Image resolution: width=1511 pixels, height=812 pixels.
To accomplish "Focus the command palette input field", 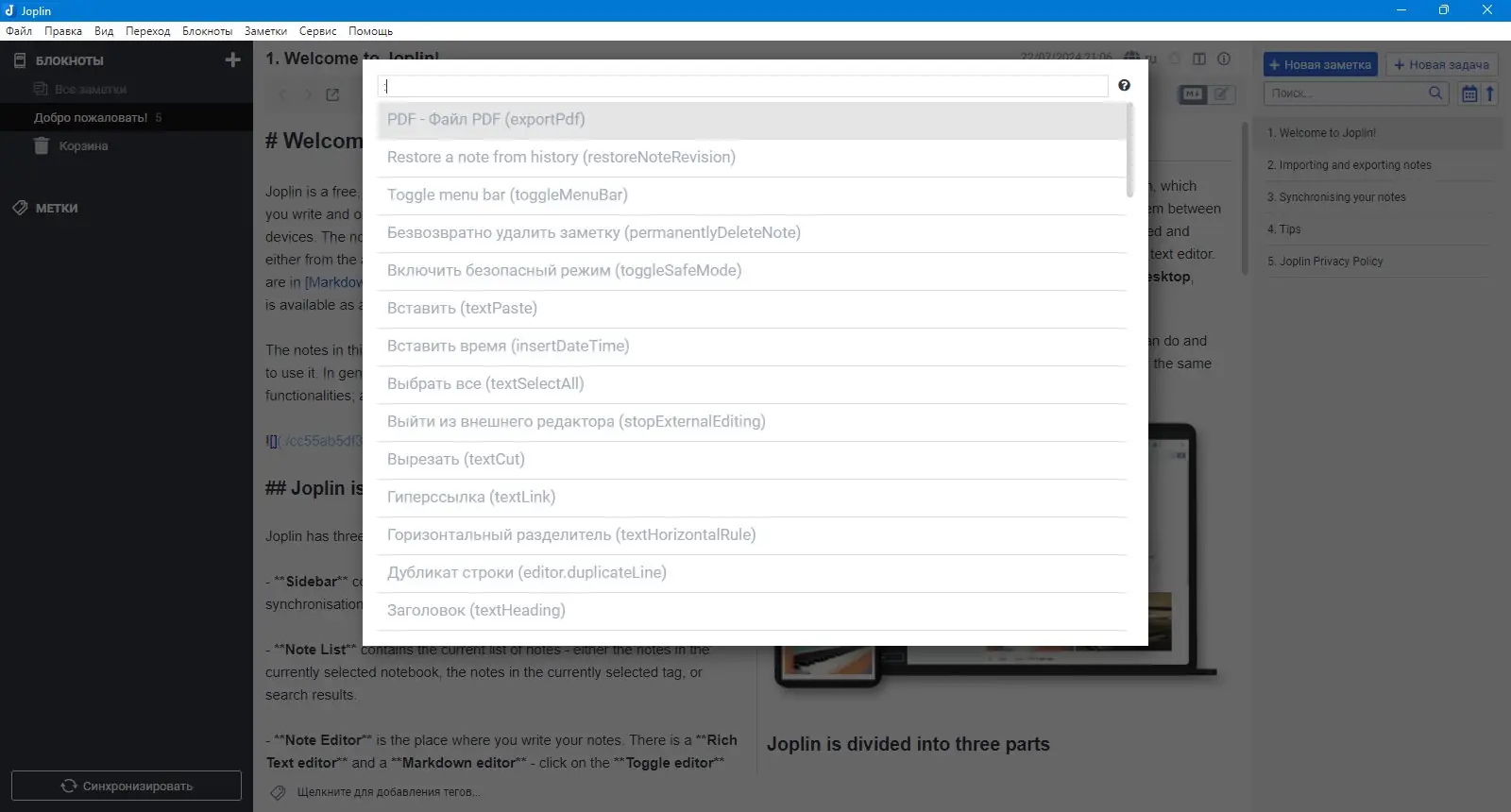I will click(x=743, y=86).
